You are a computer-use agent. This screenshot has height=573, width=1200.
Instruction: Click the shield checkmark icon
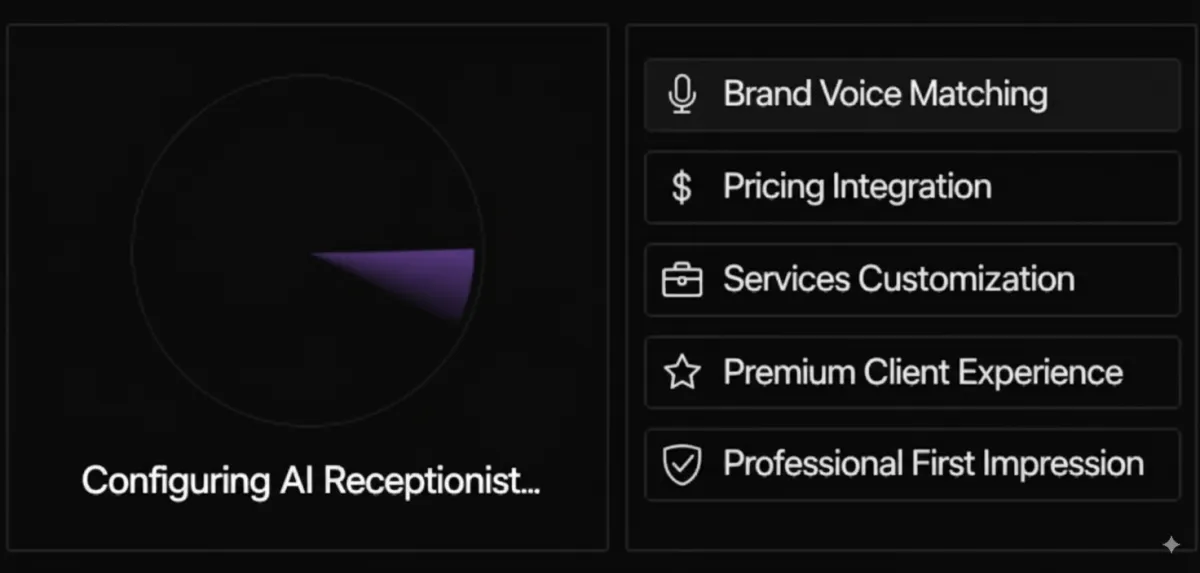(682, 465)
